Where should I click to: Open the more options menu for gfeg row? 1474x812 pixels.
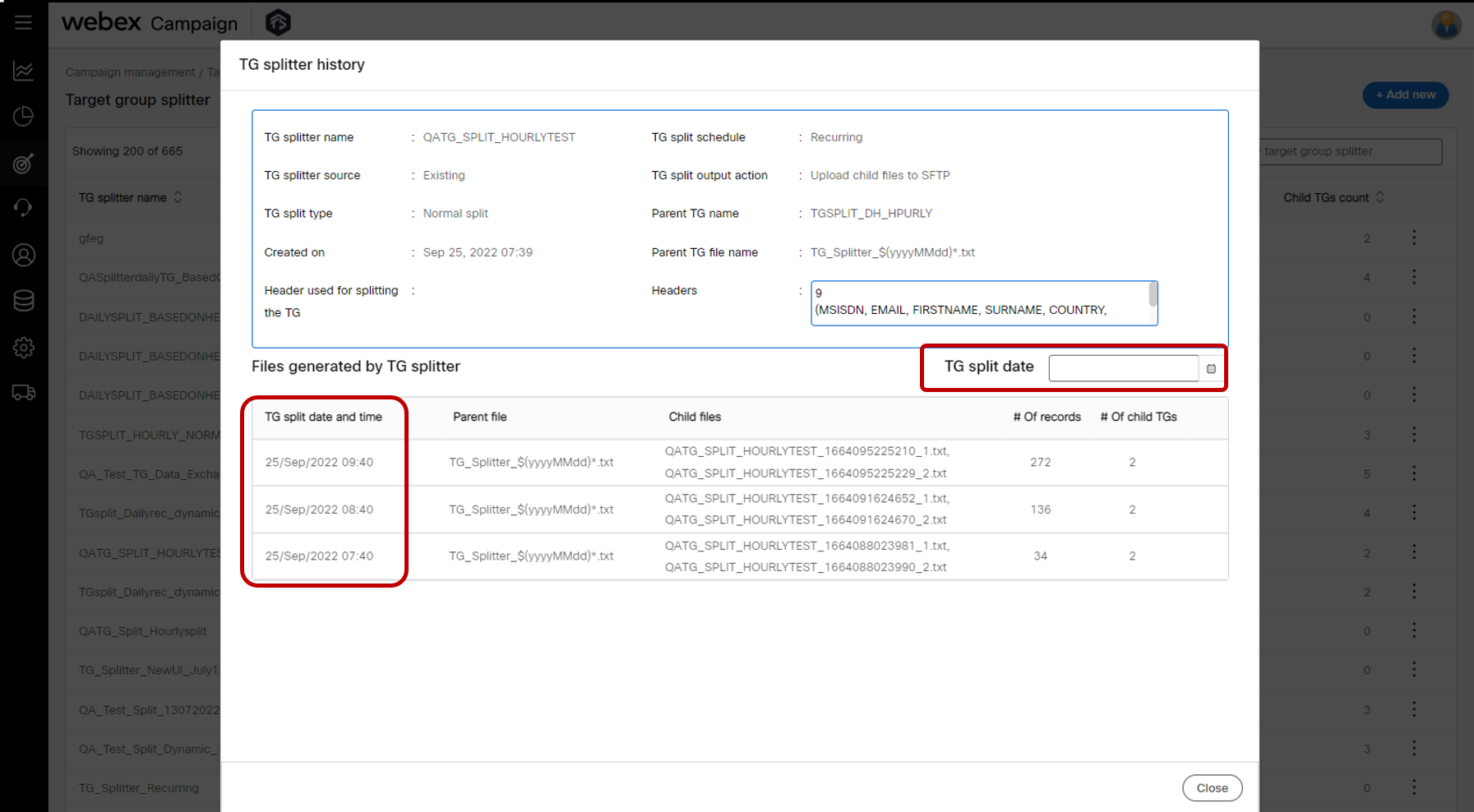coord(1414,238)
